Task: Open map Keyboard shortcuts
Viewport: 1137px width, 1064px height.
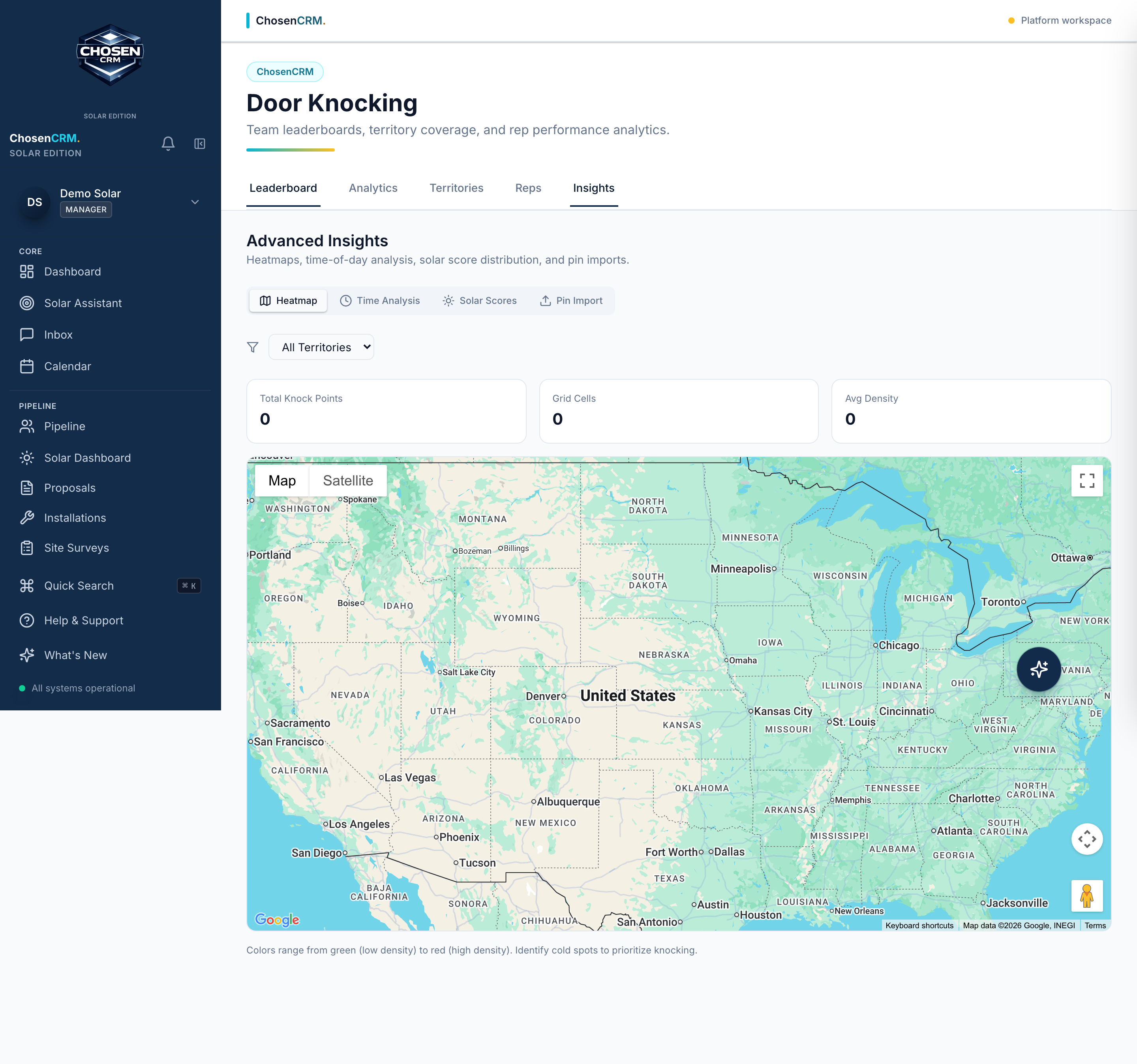Action: click(x=919, y=925)
